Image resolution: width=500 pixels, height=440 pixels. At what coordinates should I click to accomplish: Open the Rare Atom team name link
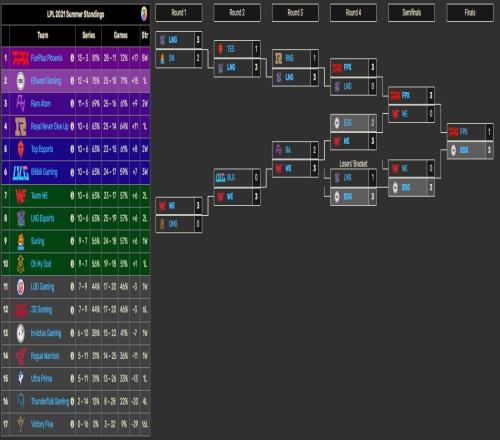41,104
